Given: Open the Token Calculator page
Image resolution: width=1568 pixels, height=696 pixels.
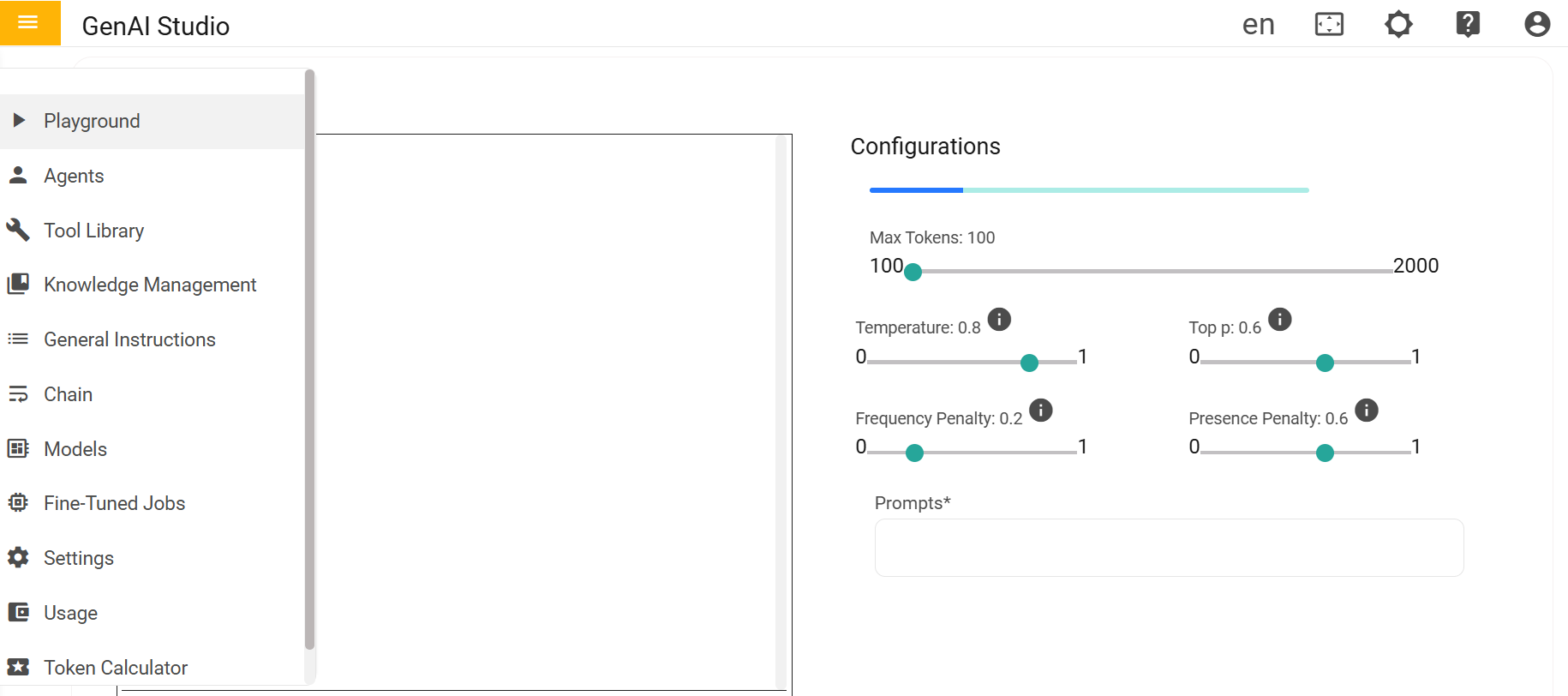Looking at the screenshot, I should point(116,668).
